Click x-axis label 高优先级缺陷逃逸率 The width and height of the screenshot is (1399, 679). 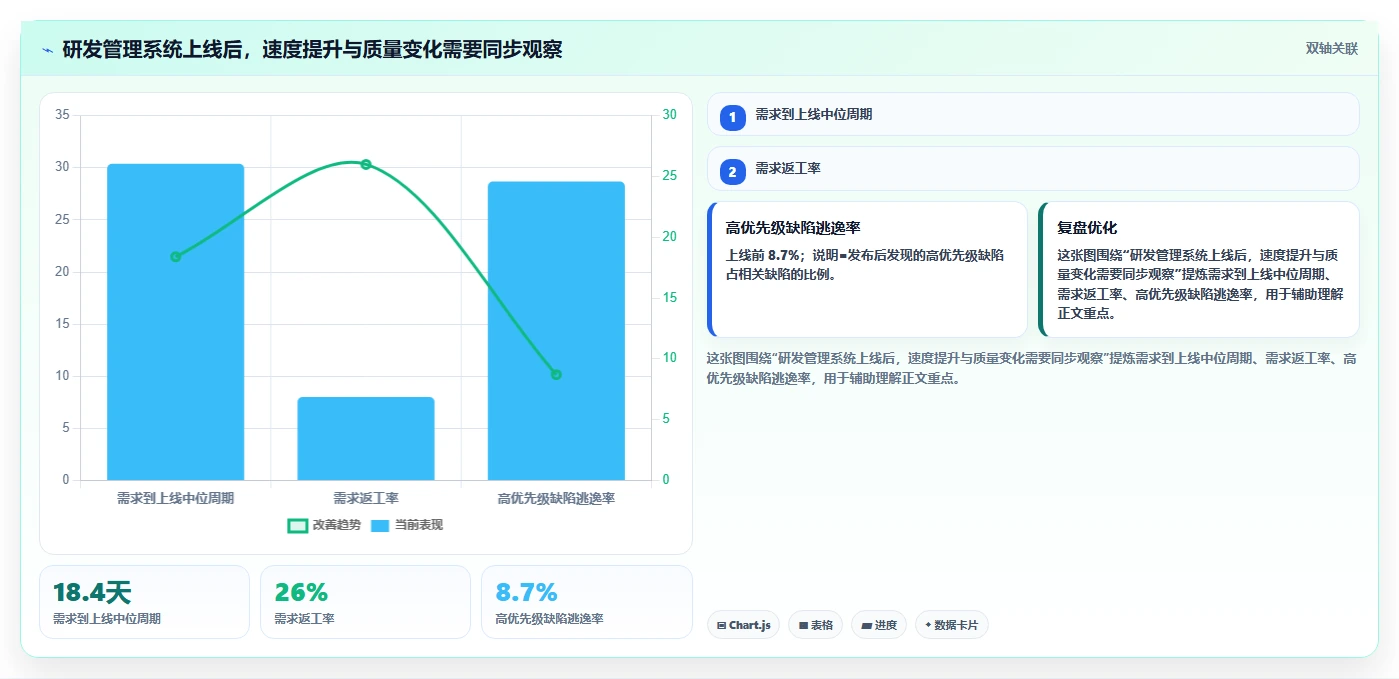(556, 498)
